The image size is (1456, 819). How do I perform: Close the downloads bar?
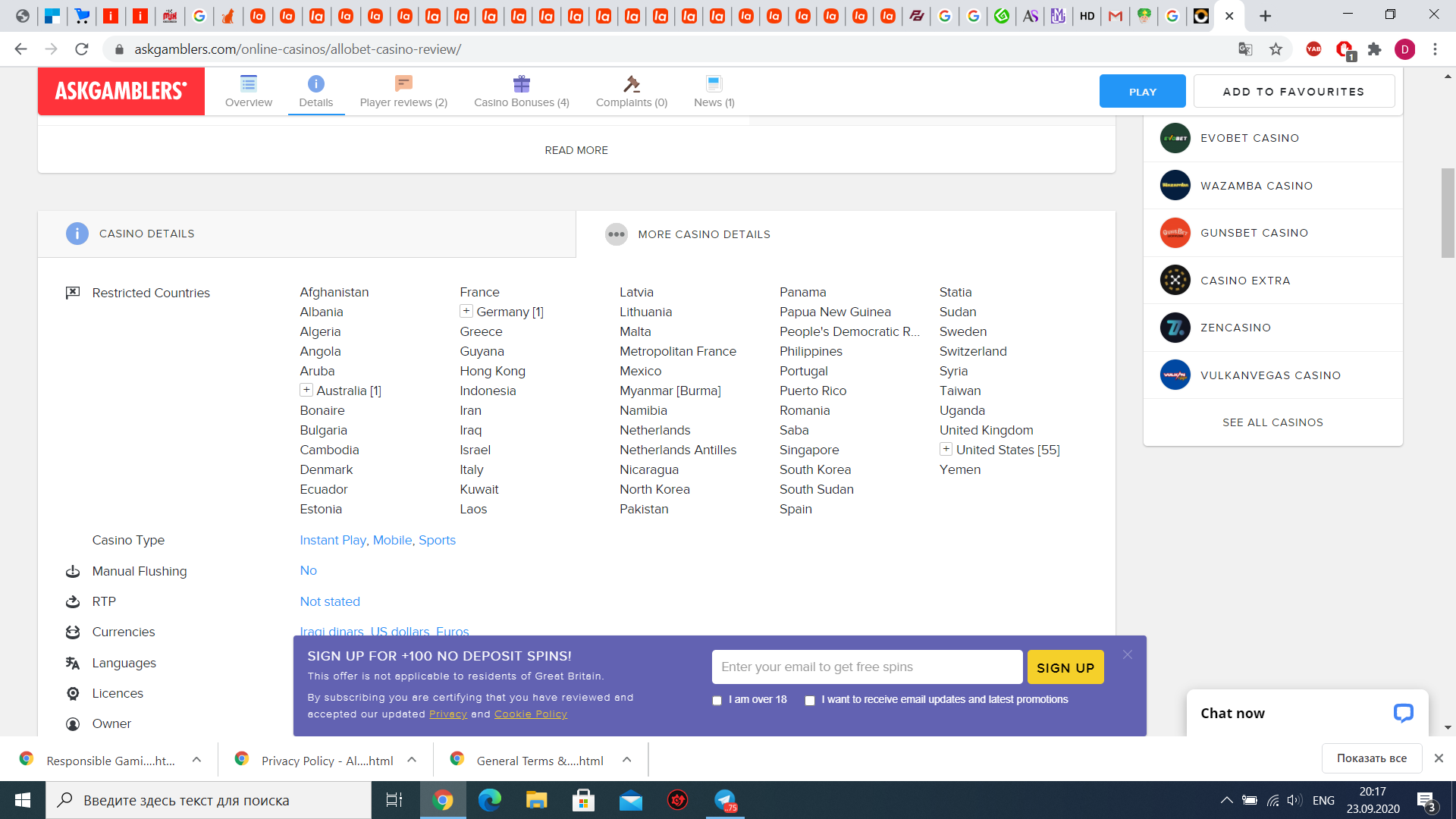(1439, 758)
